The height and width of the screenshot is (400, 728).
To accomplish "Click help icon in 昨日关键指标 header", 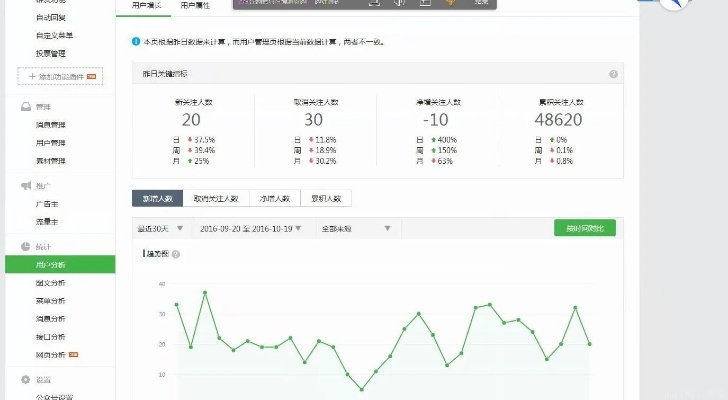I will pos(613,74).
